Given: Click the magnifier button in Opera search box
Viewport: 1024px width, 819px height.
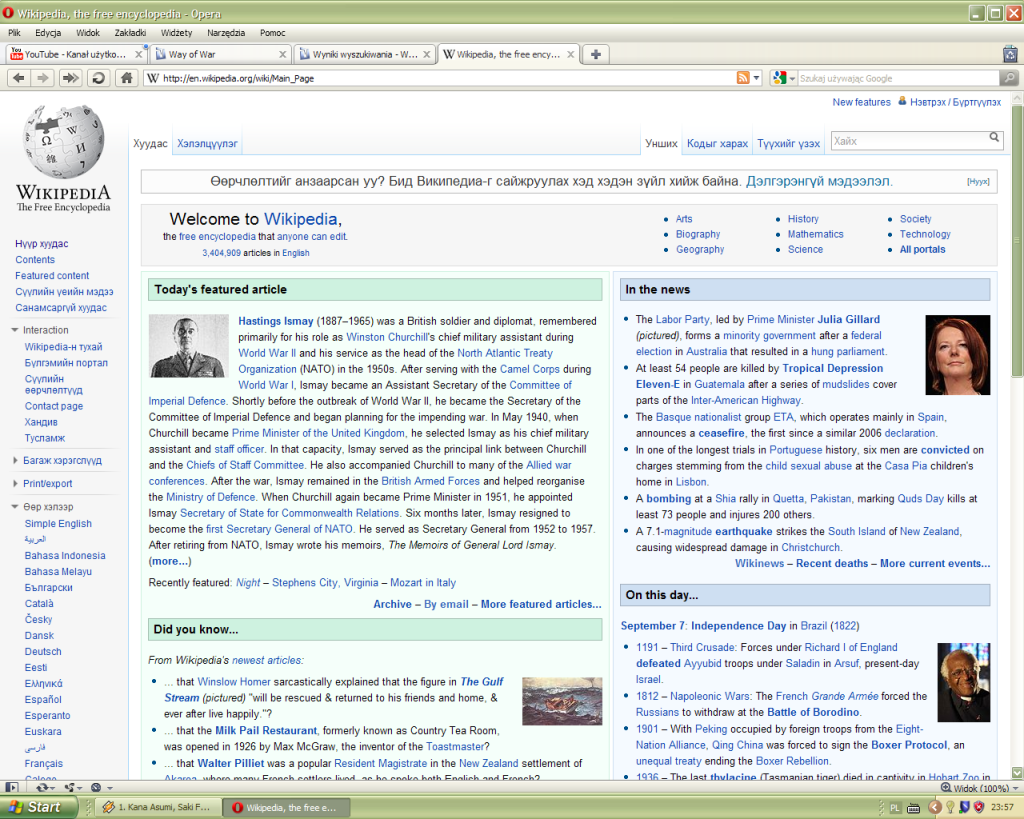Looking at the screenshot, I should tap(1009, 78).
